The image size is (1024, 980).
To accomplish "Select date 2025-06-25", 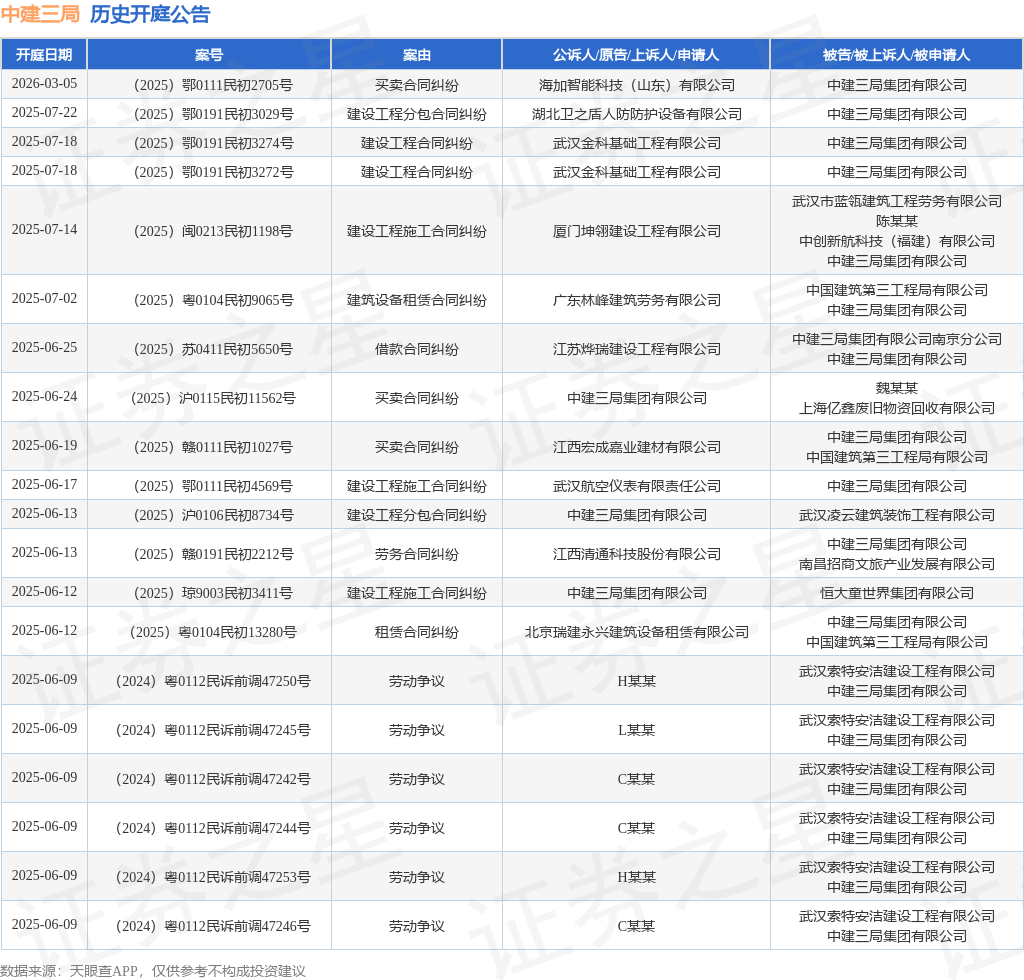I will pos(44,347).
